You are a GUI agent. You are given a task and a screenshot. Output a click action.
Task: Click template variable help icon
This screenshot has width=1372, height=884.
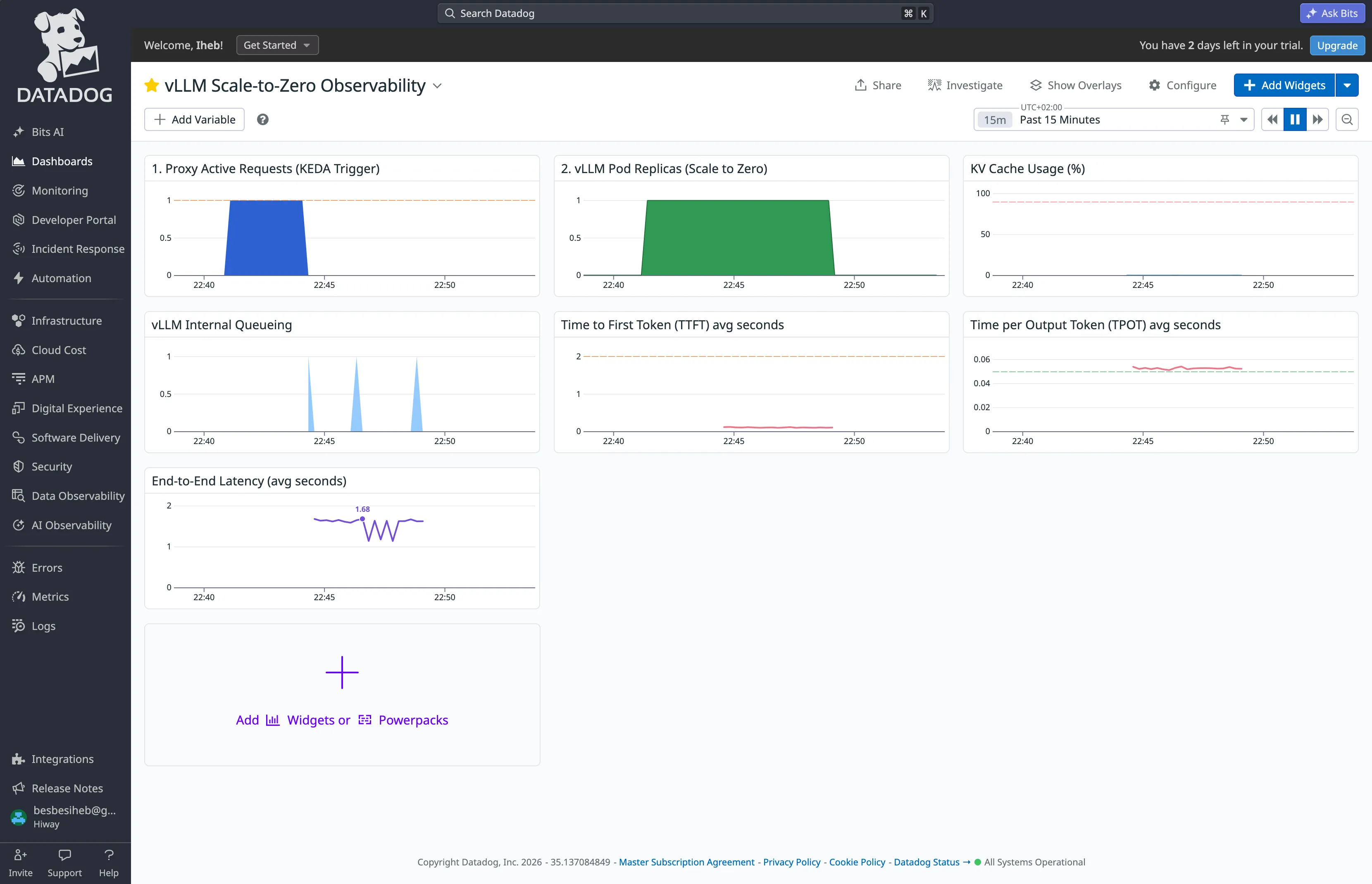pos(262,119)
